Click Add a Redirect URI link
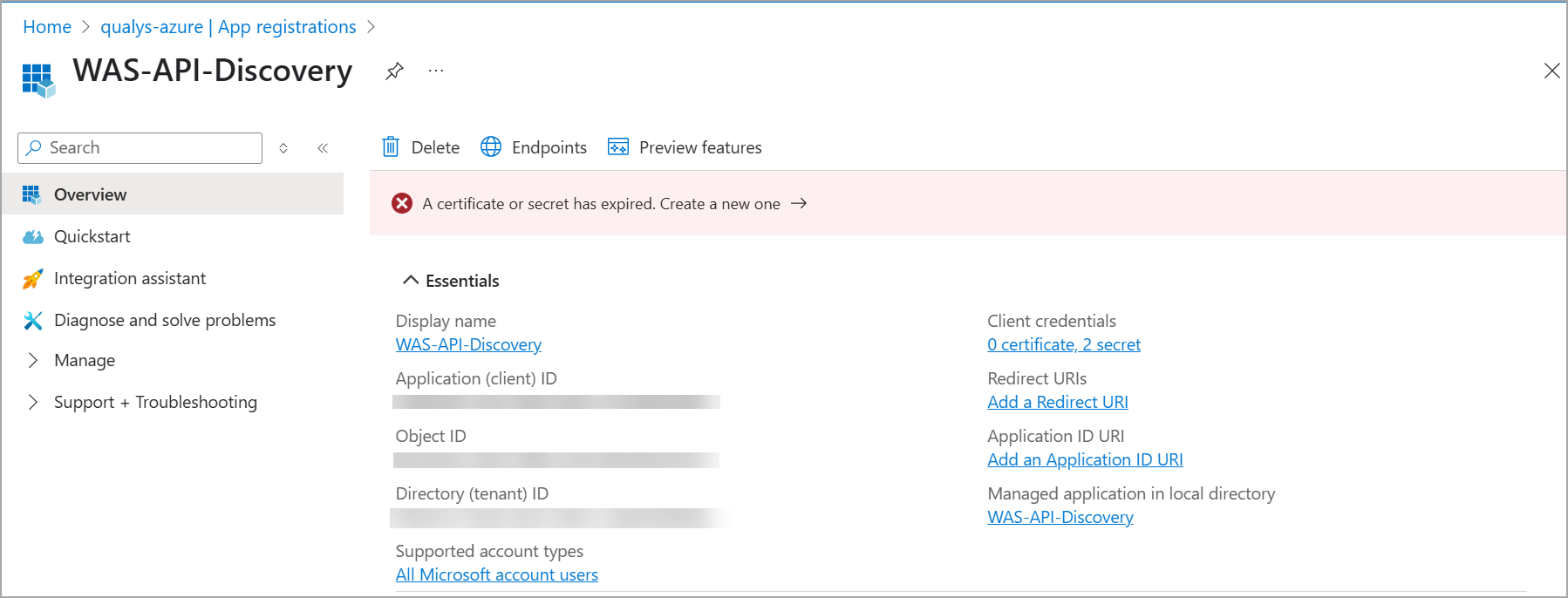This screenshot has width=1568, height=598. [x=1057, y=403]
